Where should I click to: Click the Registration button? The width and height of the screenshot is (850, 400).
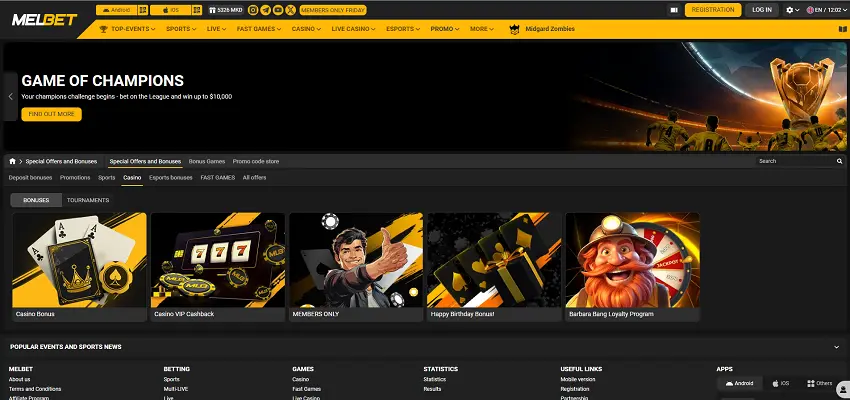(713, 10)
